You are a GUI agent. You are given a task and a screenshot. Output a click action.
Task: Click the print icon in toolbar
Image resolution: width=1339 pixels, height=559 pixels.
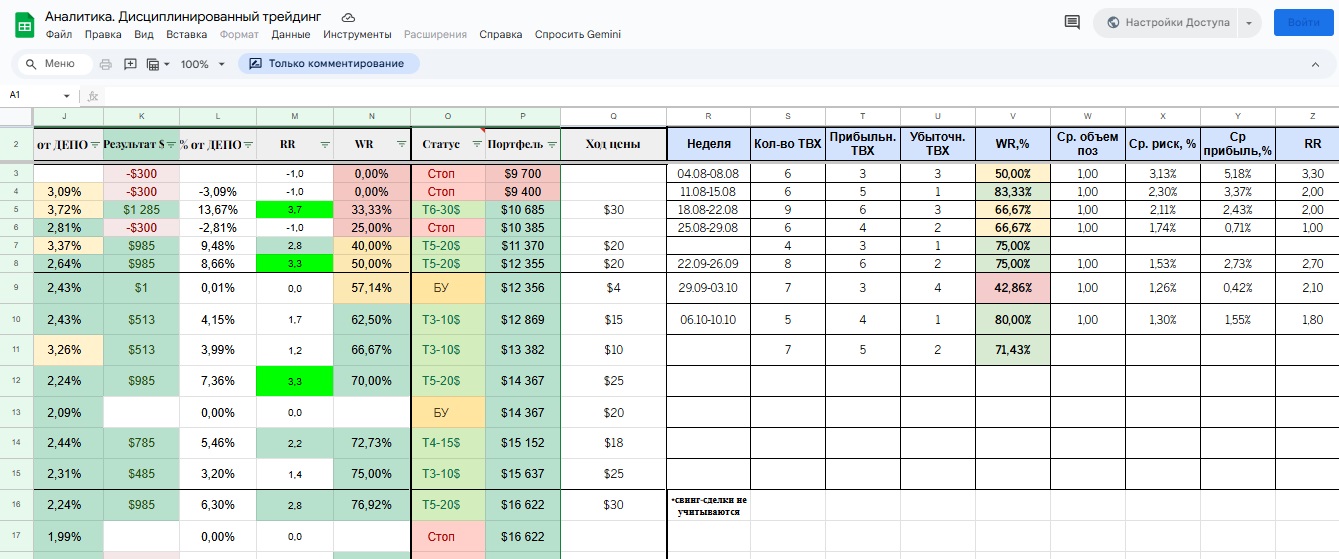pyautogui.click(x=105, y=64)
